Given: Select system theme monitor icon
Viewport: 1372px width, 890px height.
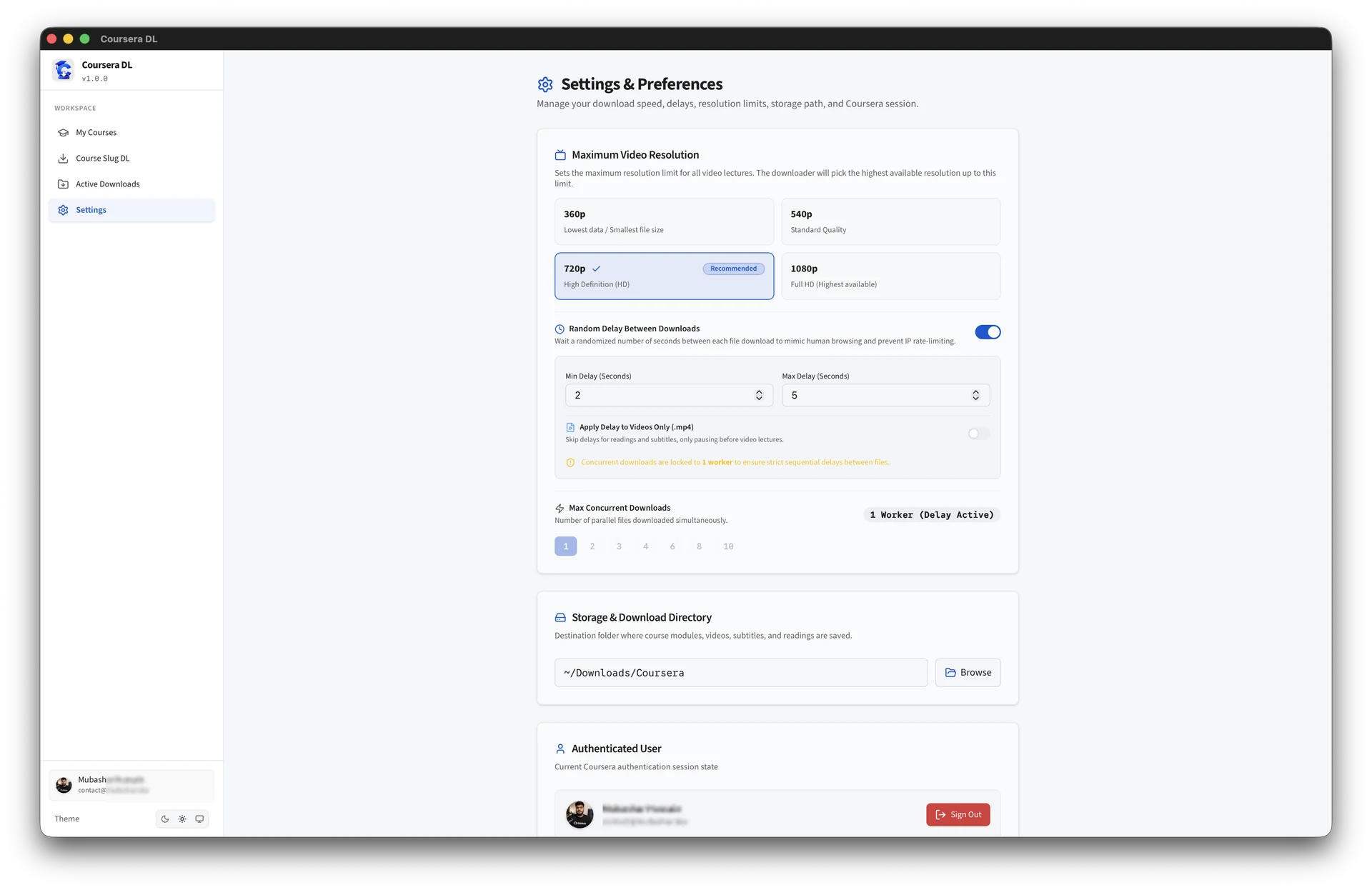Looking at the screenshot, I should pos(199,819).
